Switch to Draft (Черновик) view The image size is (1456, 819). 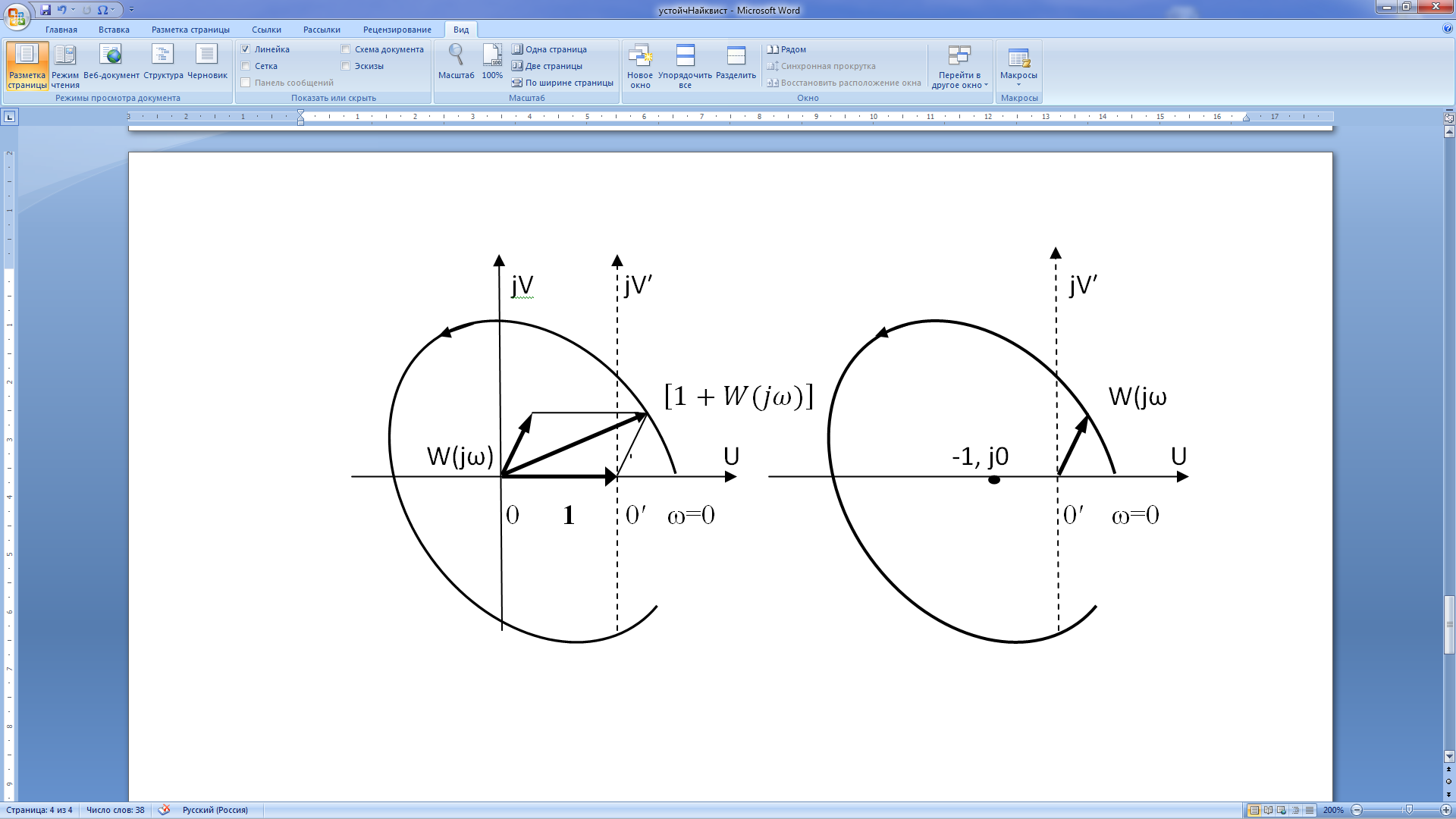(207, 62)
